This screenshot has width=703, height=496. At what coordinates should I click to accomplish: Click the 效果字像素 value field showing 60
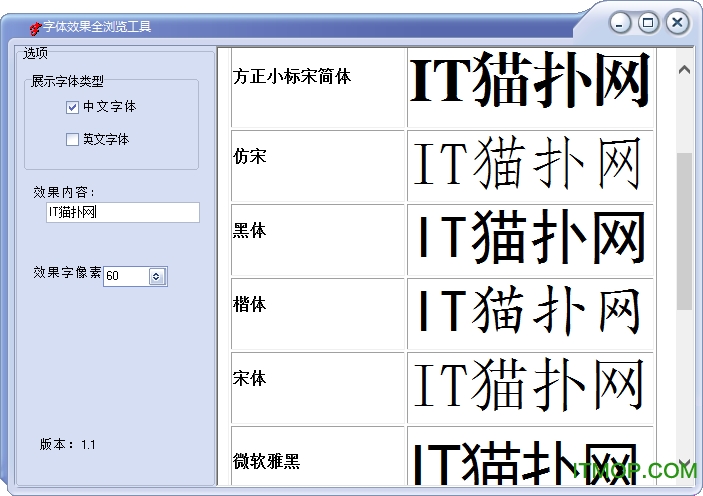click(126, 276)
